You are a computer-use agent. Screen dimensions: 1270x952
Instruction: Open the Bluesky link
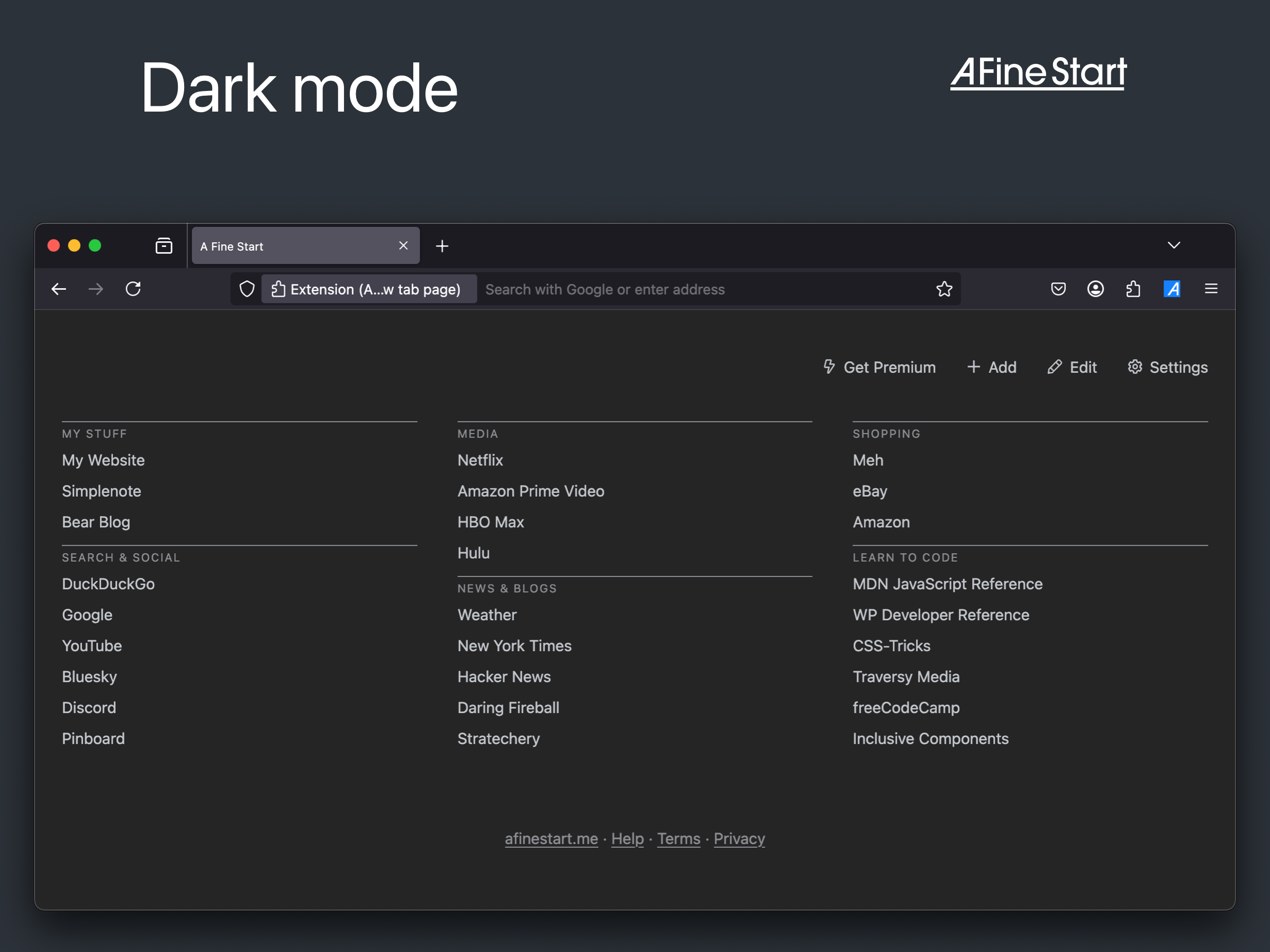click(89, 677)
